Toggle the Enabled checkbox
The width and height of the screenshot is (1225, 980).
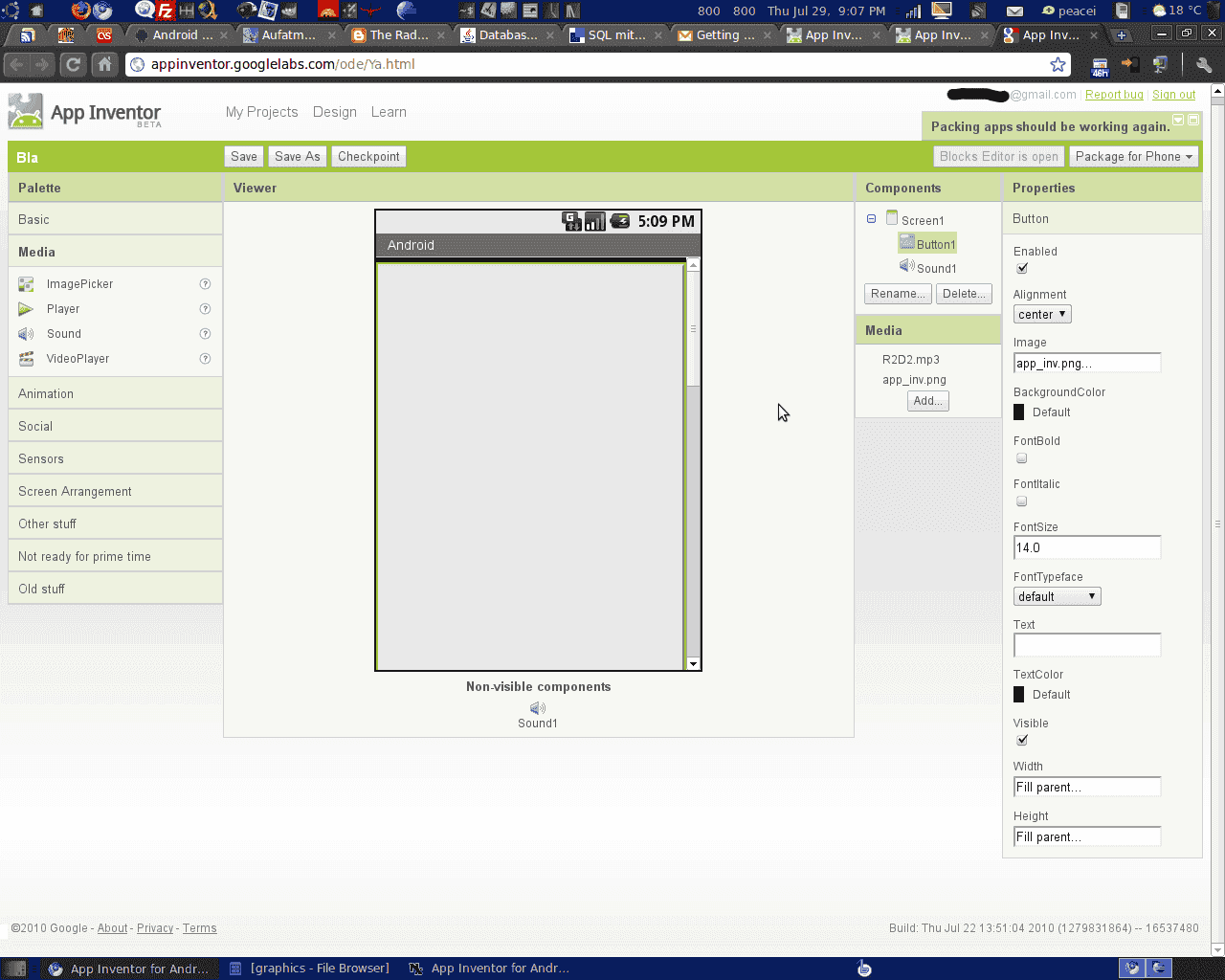[1022, 268]
